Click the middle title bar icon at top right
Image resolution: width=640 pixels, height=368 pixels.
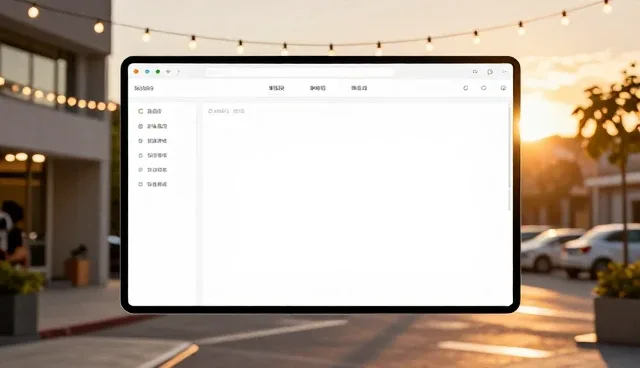pos(490,72)
